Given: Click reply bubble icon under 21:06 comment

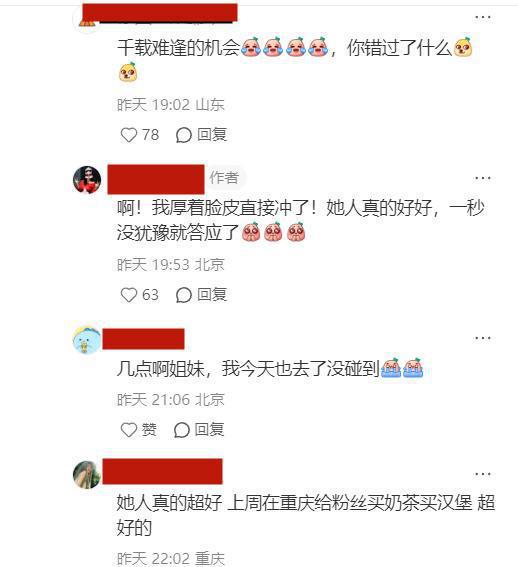Looking at the screenshot, I should tap(182, 430).
